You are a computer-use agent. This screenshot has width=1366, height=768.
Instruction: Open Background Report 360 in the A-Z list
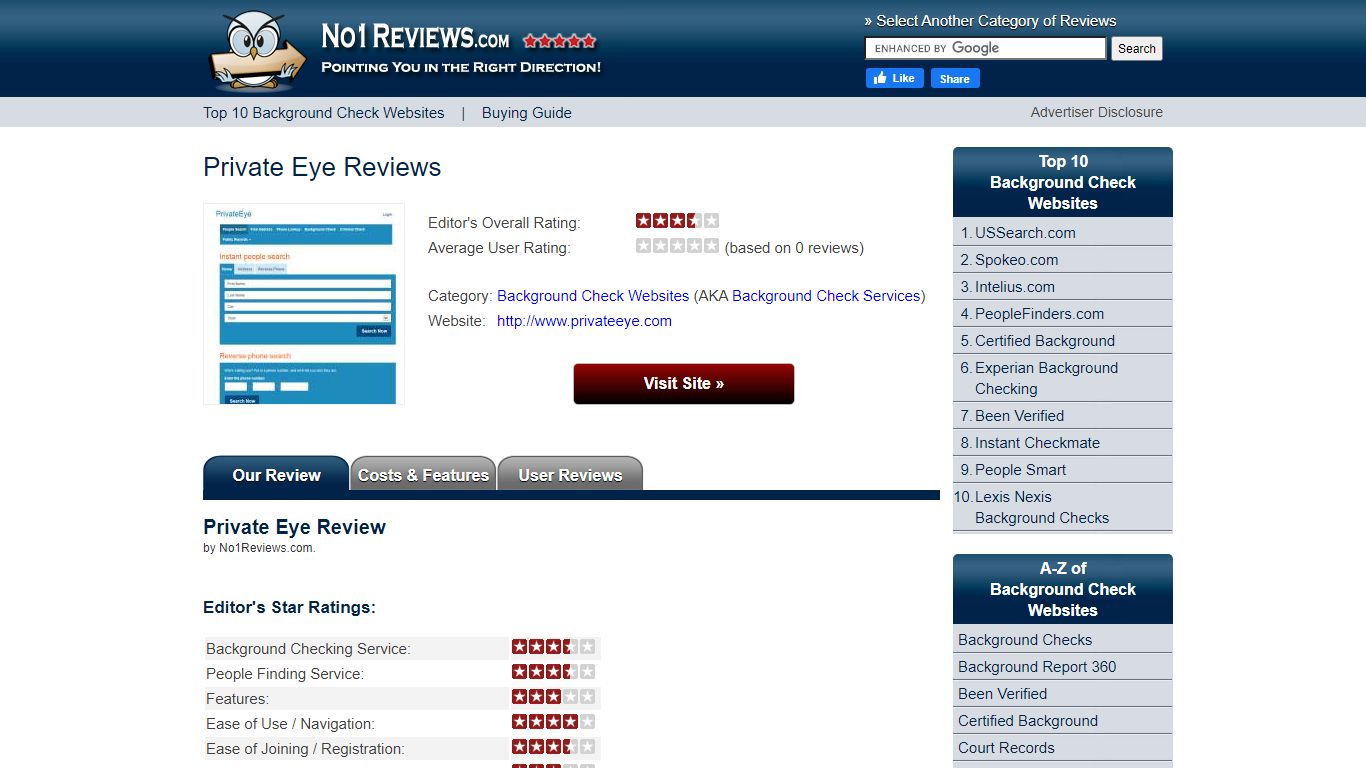tap(1037, 667)
